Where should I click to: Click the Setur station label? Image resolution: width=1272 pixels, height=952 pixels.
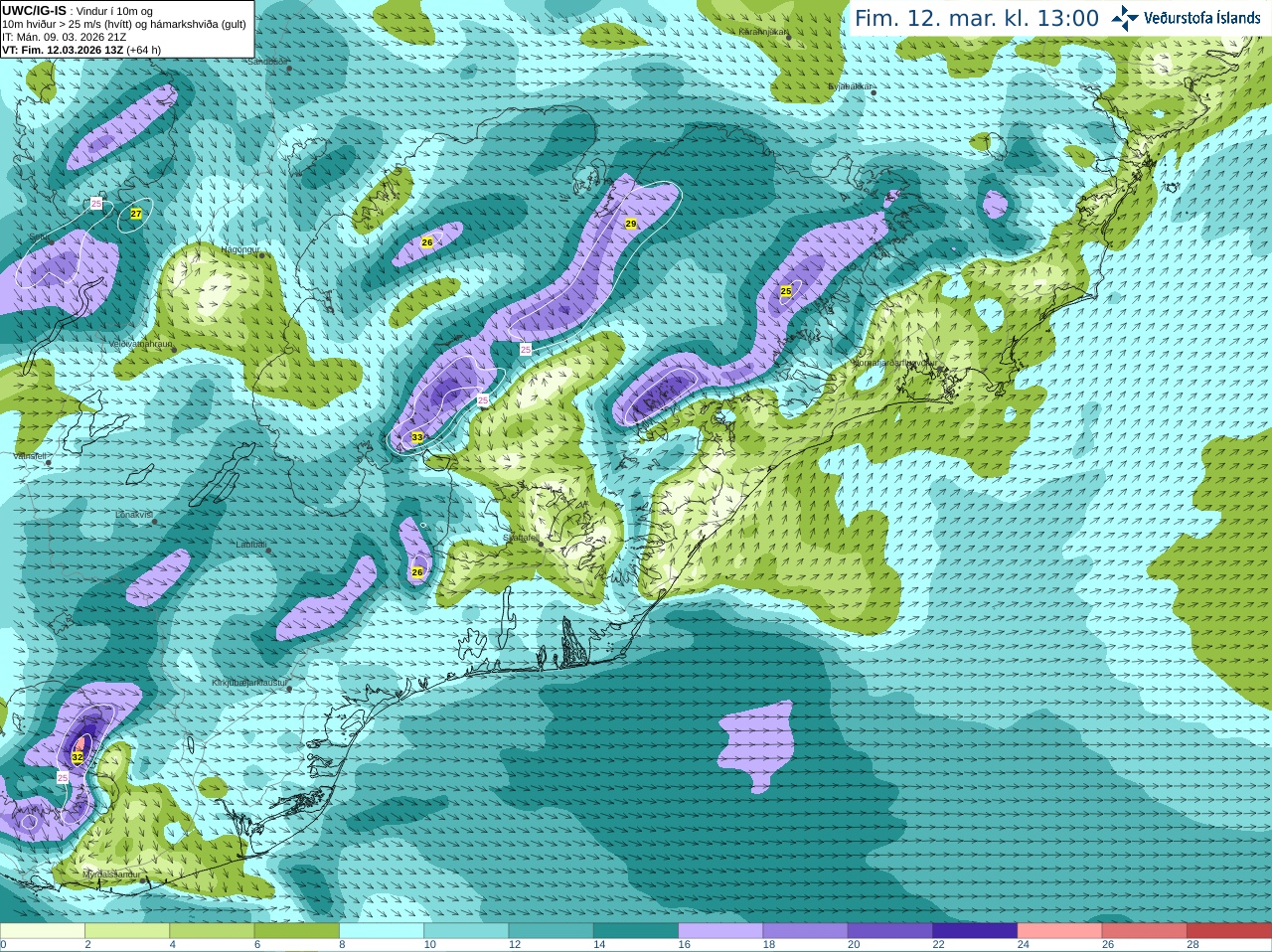pyautogui.click(x=38, y=238)
